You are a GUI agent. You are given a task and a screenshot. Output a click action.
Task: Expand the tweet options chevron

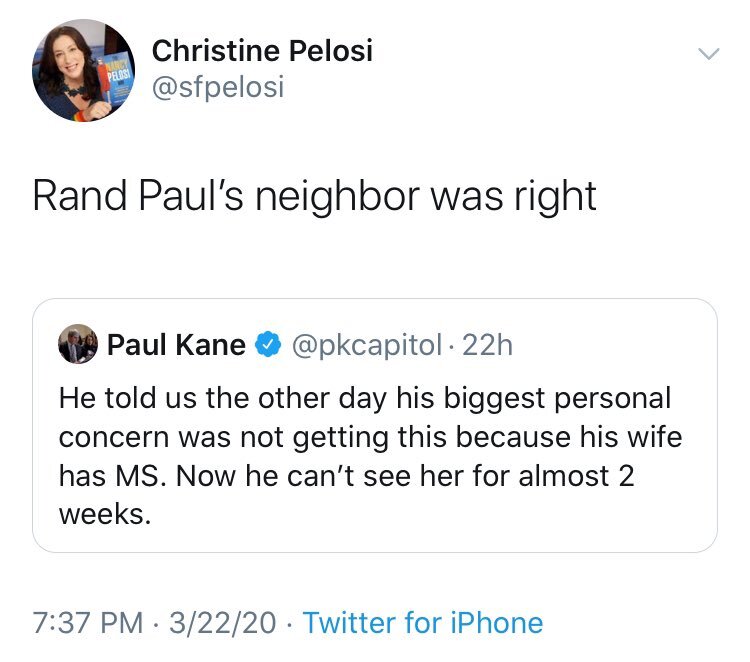707,54
